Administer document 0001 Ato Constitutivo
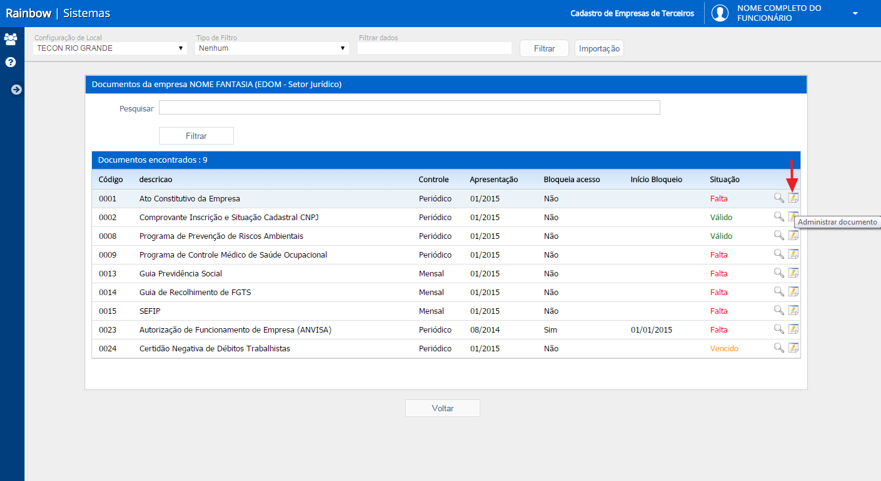 pos(793,198)
